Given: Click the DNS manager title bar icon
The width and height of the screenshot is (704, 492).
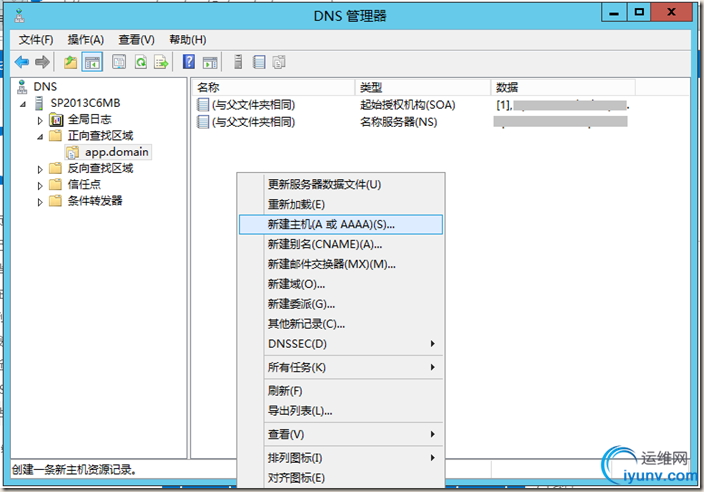Looking at the screenshot, I should [19, 16].
